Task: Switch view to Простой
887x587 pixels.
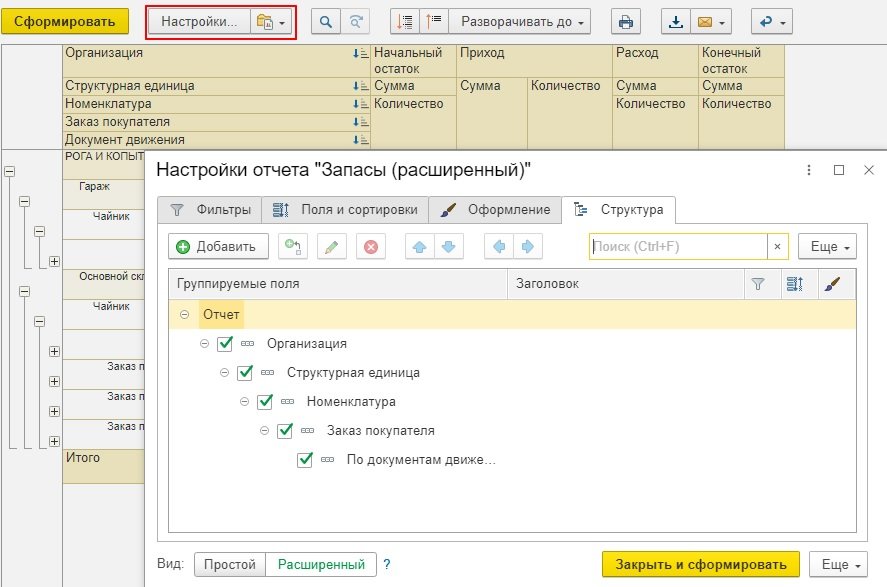Action: (x=230, y=564)
